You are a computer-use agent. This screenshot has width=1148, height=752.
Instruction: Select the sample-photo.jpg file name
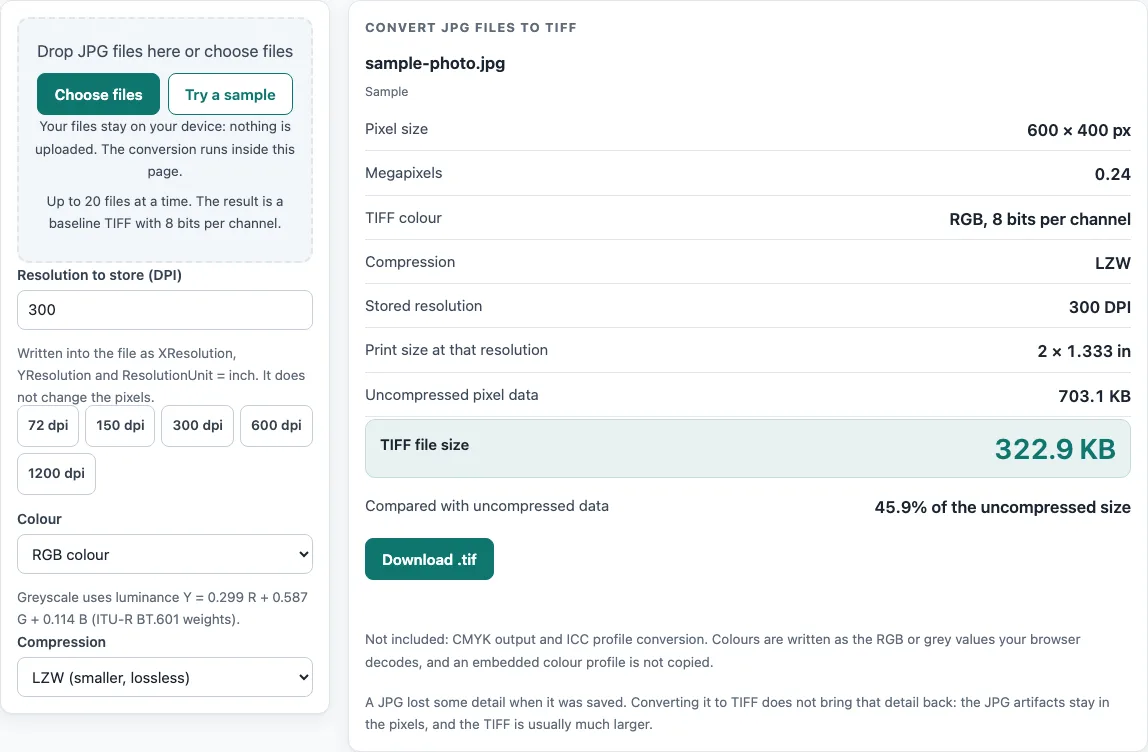(x=435, y=63)
